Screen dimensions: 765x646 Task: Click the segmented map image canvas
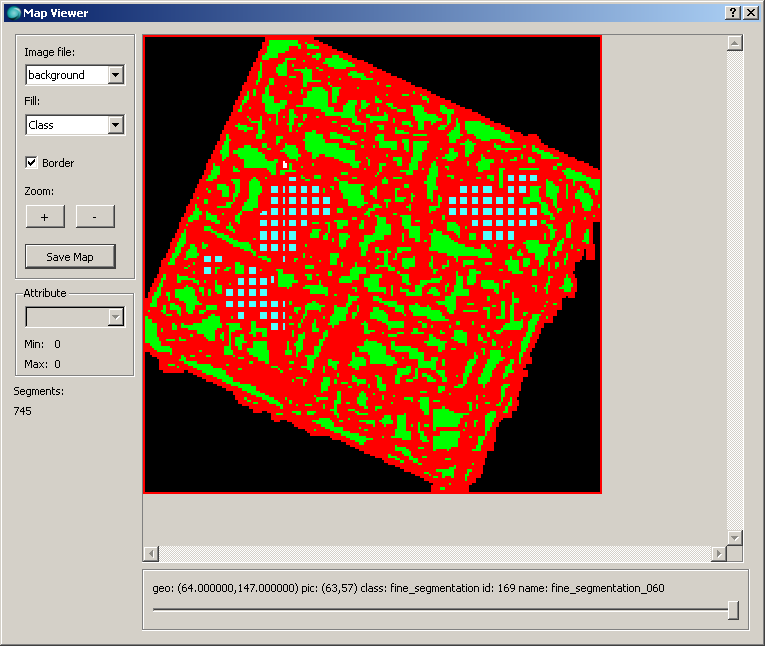click(372, 265)
